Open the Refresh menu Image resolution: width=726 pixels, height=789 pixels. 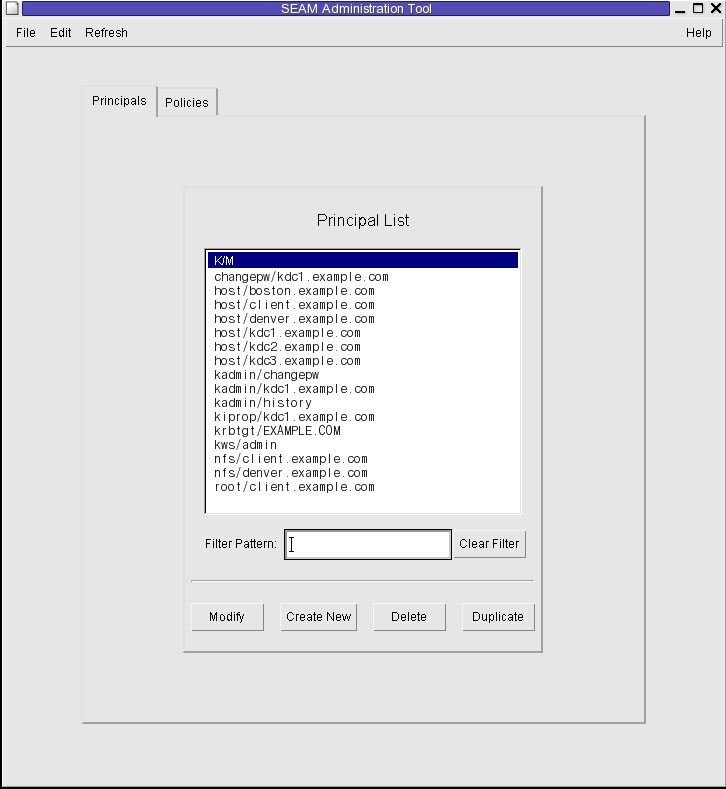coord(106,33)
